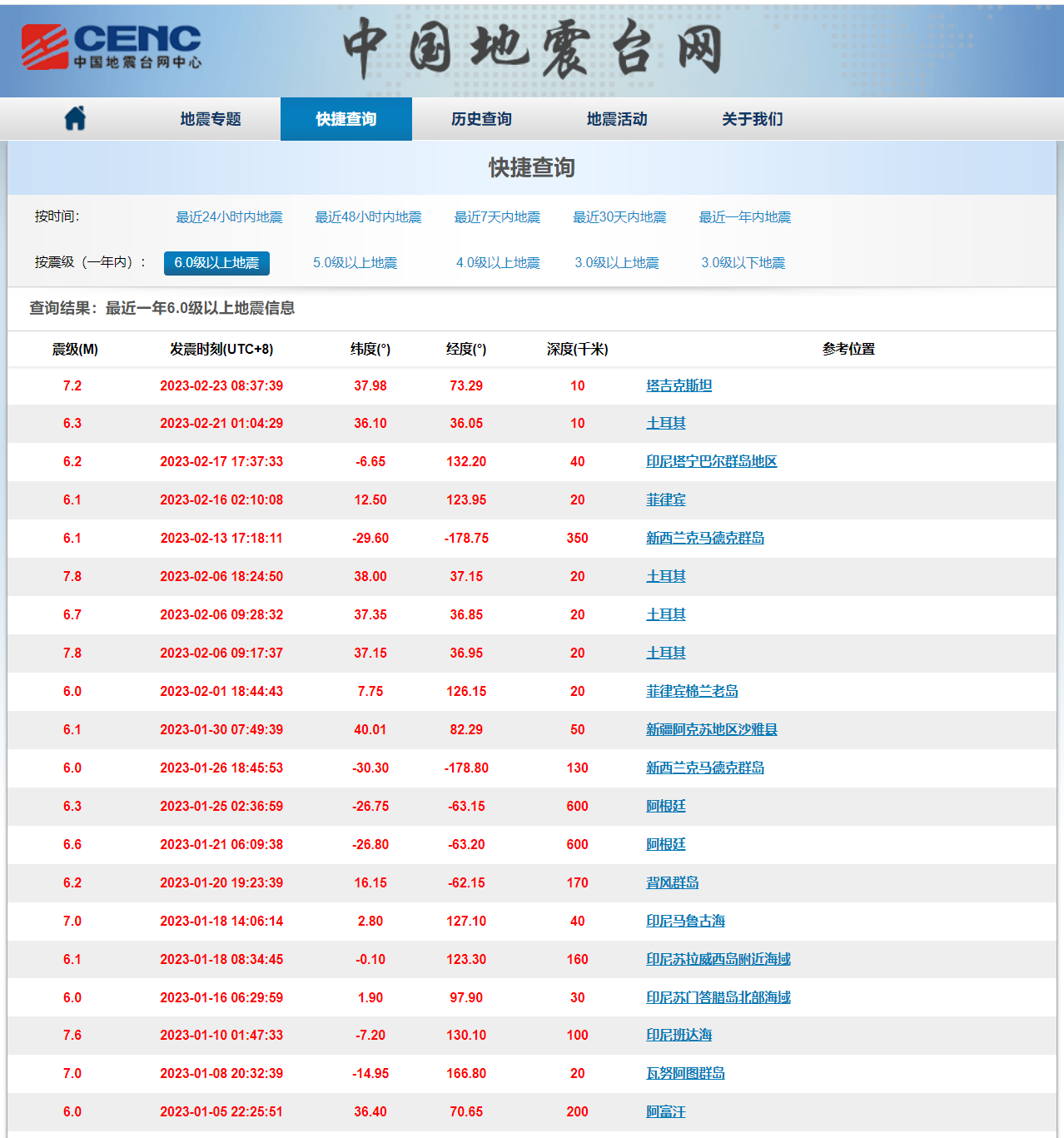Open 阿富汗 location link
1064x1138 pixels.
coord(666,1111)
